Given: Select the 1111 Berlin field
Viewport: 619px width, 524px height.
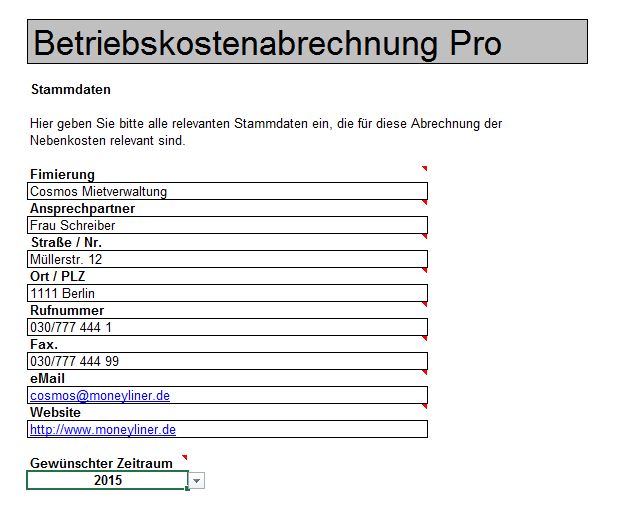Looking at the screenshot, I should click(227, 293).
